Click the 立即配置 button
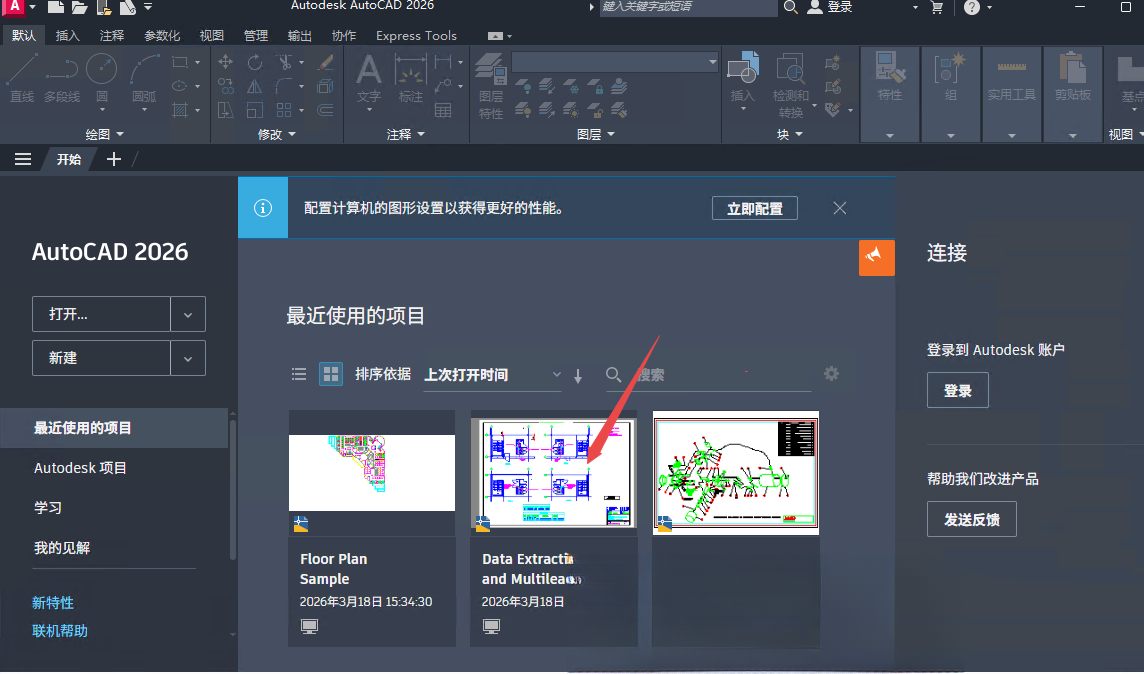The image size is (1144, 674). 754,209
